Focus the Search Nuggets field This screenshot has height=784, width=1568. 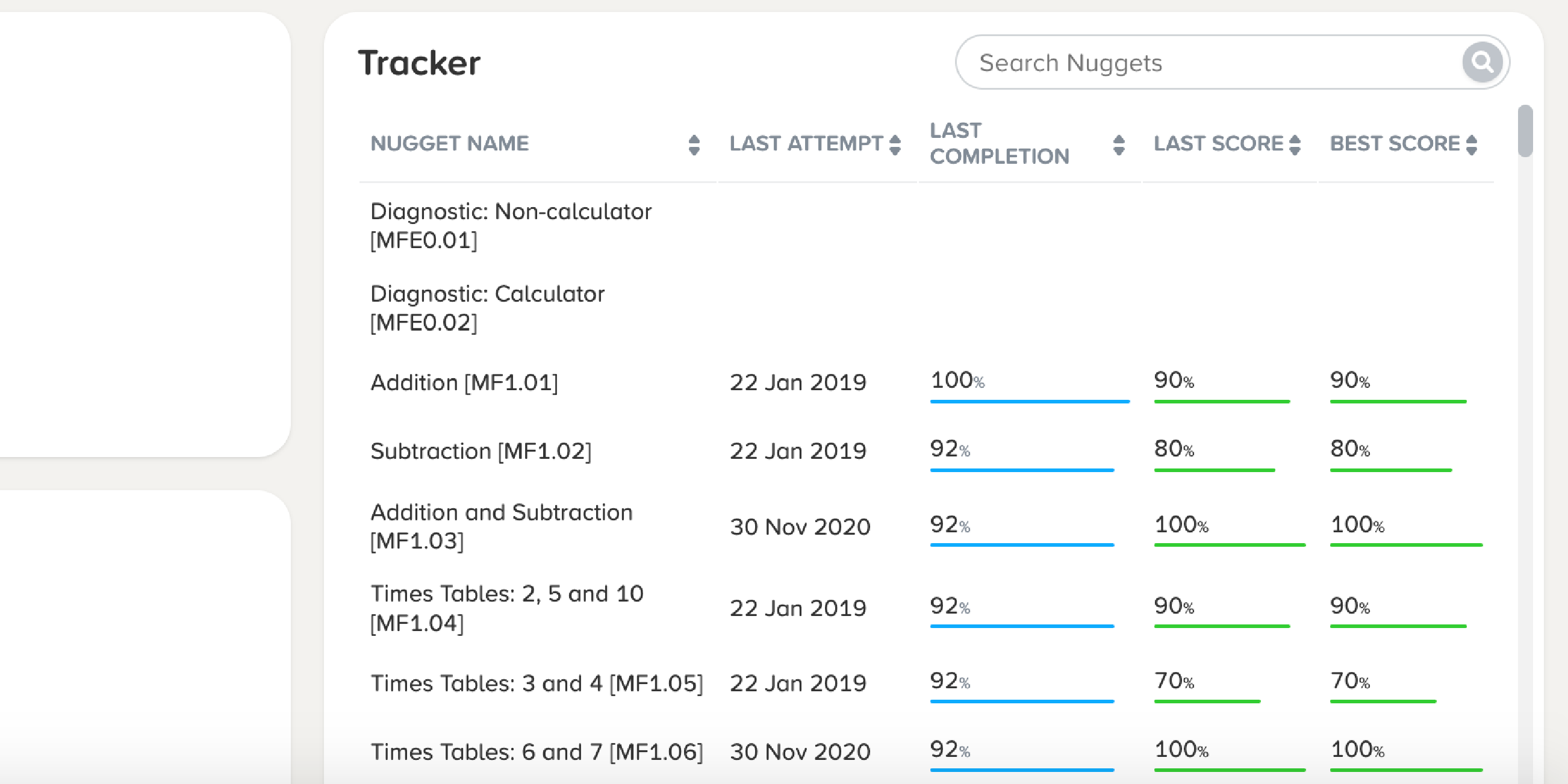[1233, 62]
